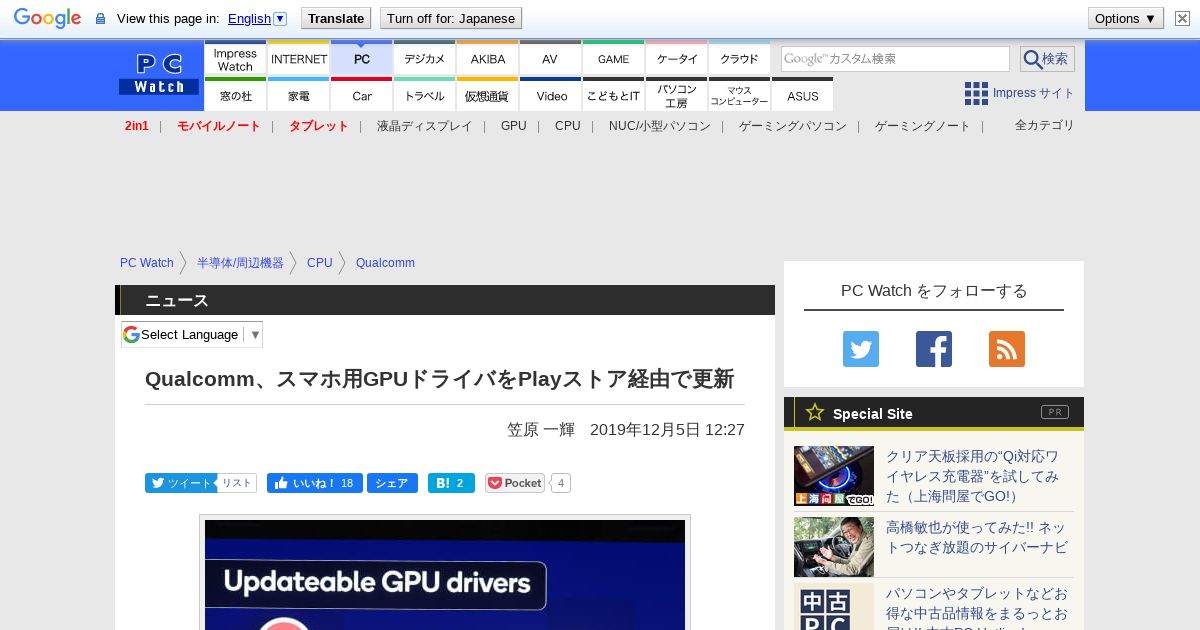Open the ケータイ tab
1200x630 pixels.
tap(677, 58)
